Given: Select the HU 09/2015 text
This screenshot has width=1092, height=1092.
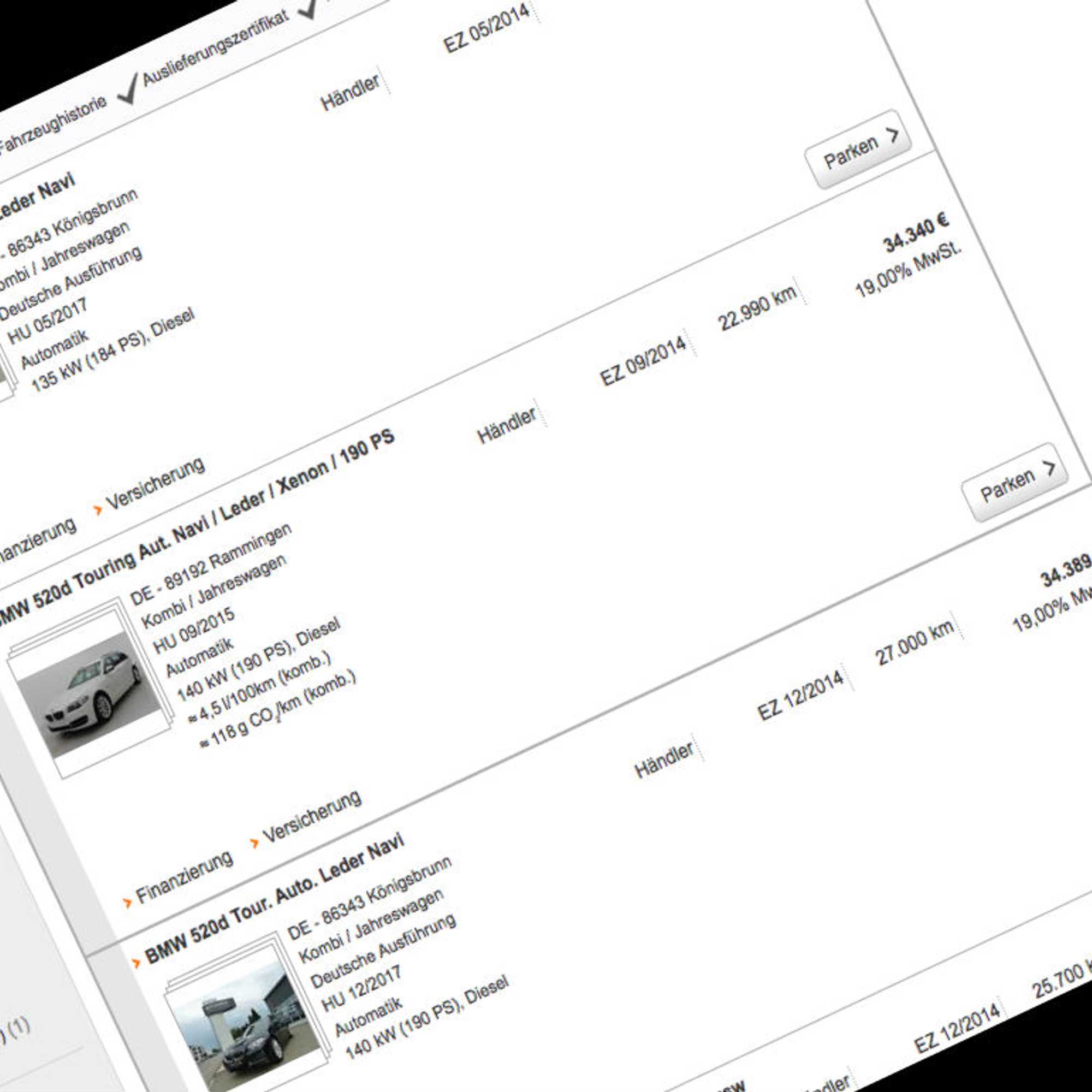Looking at the screenshot, I should [193, 631].
